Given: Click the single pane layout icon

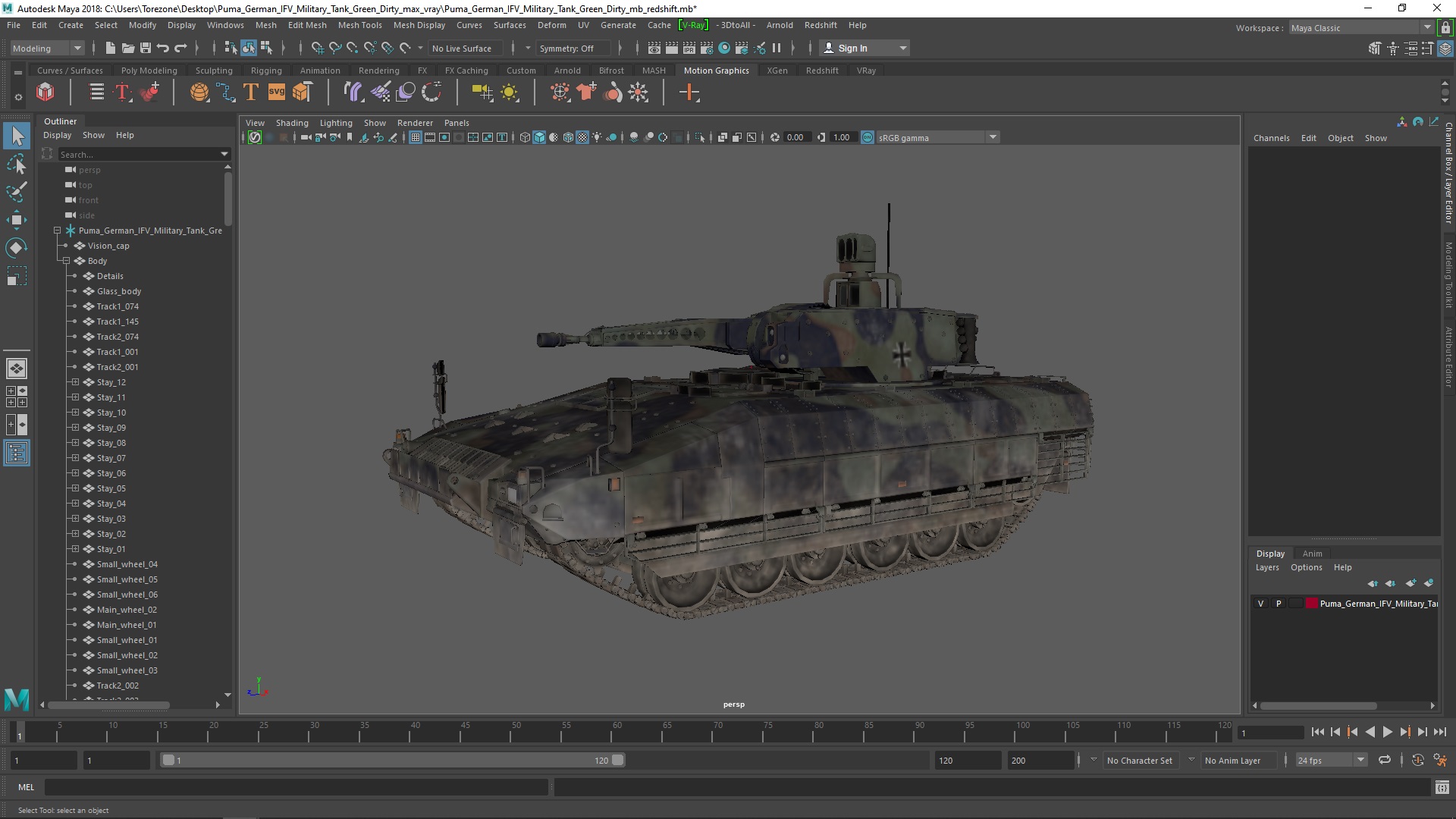Looking at the screenshot, I should [x=17, y=369].
